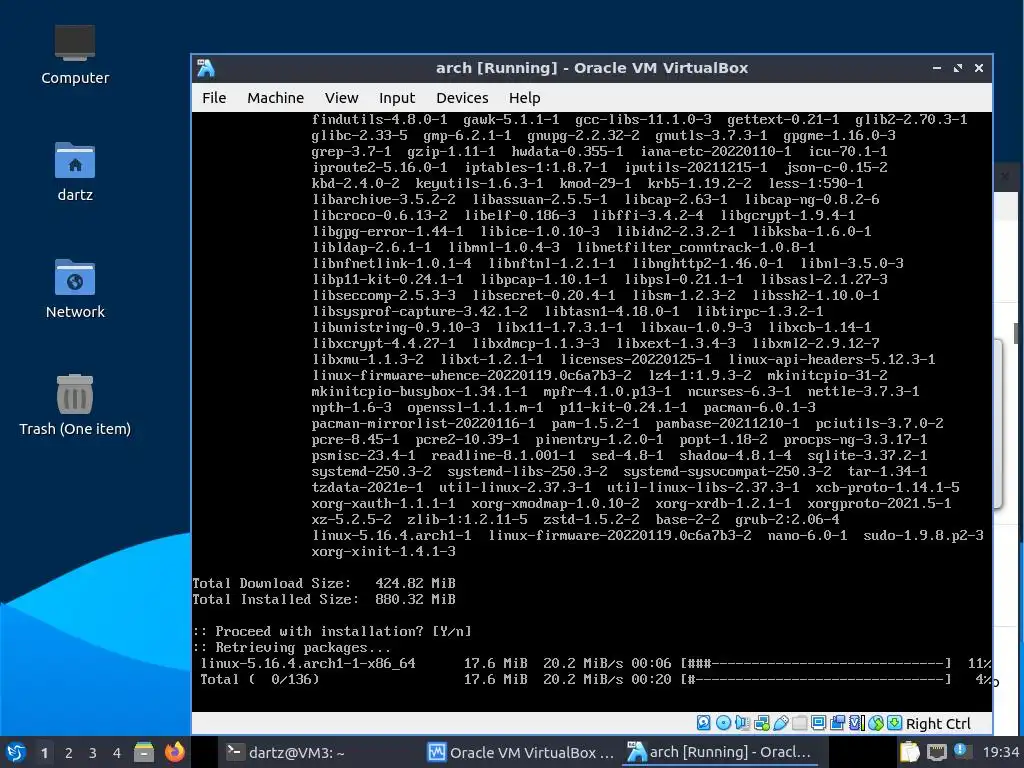Click the scrollbar of the background window

pyautogui.click(x=1017, y=334)
